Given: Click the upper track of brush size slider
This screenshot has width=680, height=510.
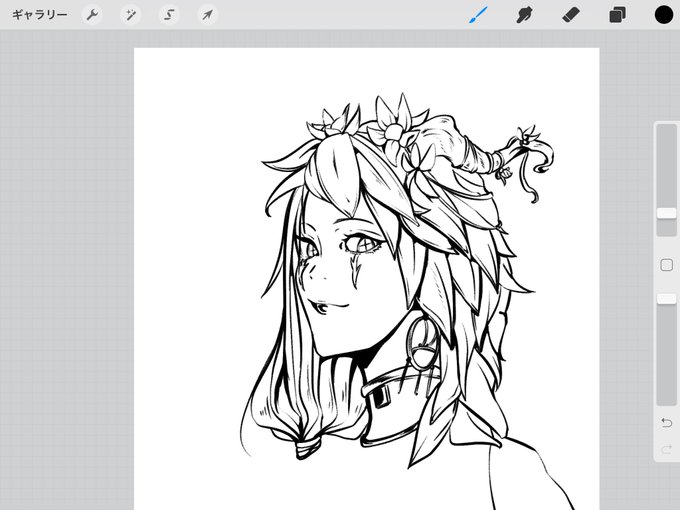Looking at the screenshot, I should click(666, 166).
